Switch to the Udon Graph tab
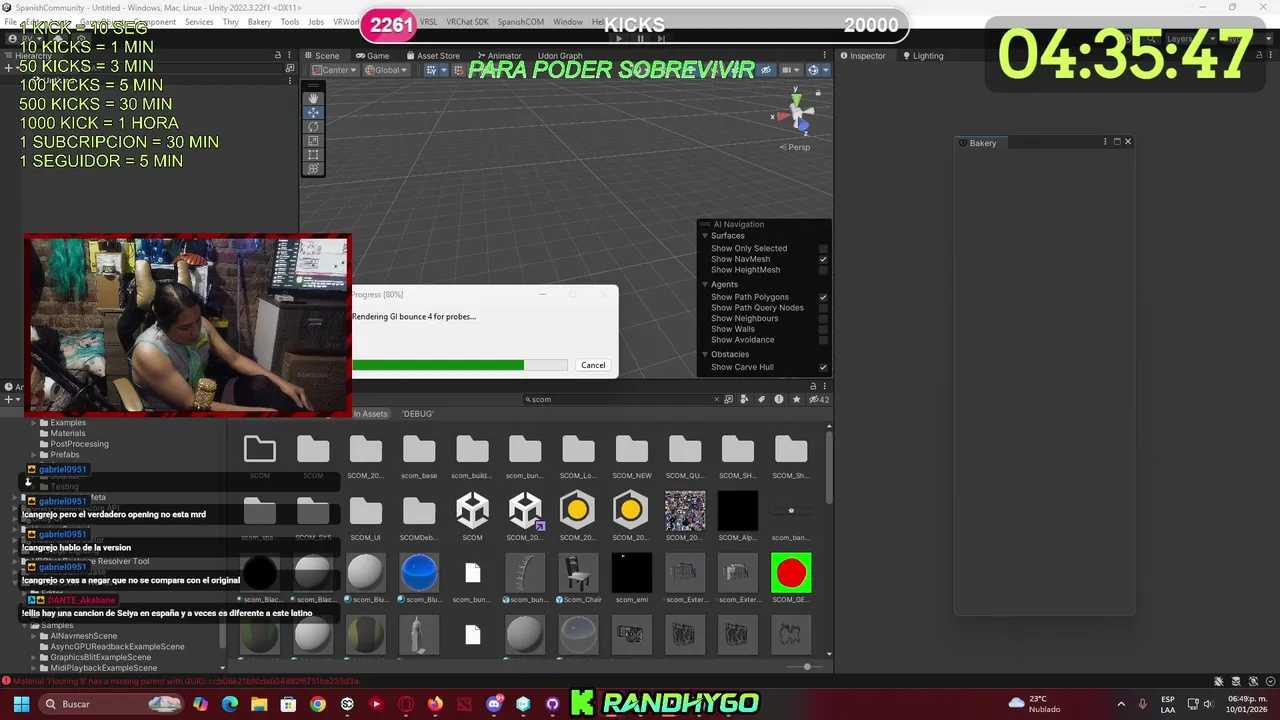Screen dimensions: 1280x720 point(560,56)
